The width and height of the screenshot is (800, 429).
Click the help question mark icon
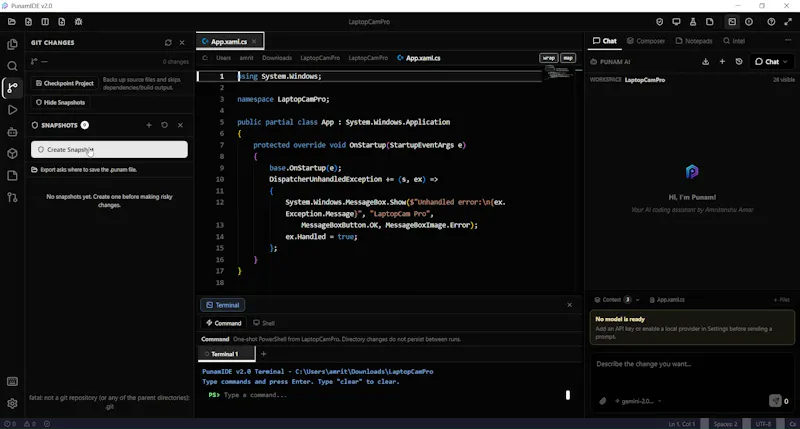(x=771, y=22)
